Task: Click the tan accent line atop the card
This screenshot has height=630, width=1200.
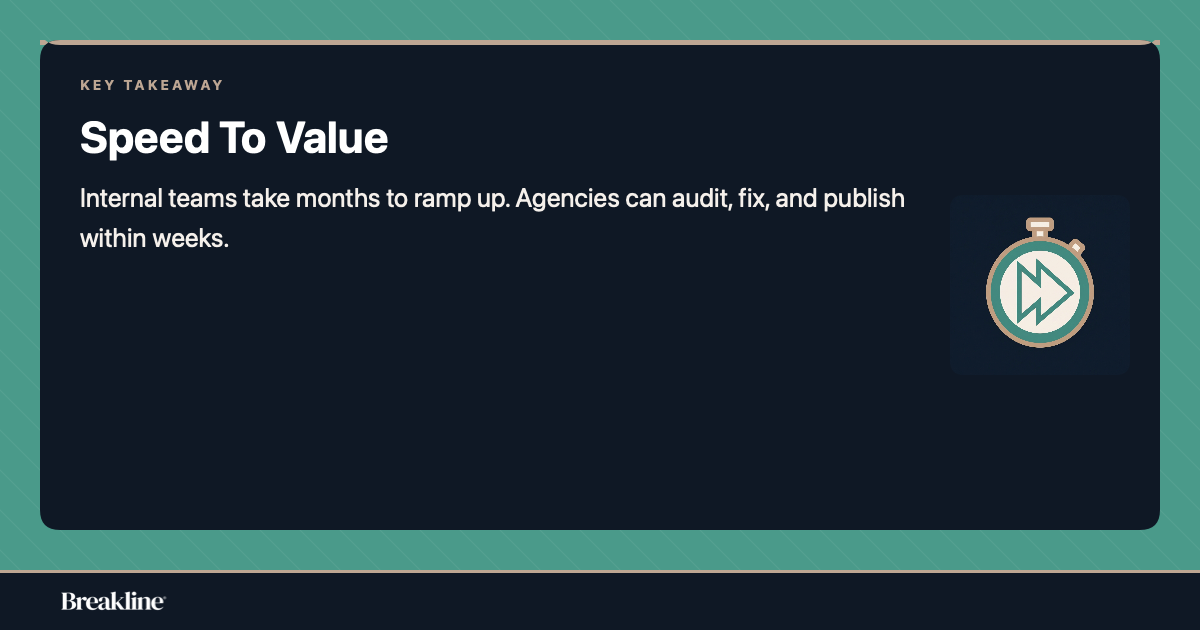Action: coord(600,42)
